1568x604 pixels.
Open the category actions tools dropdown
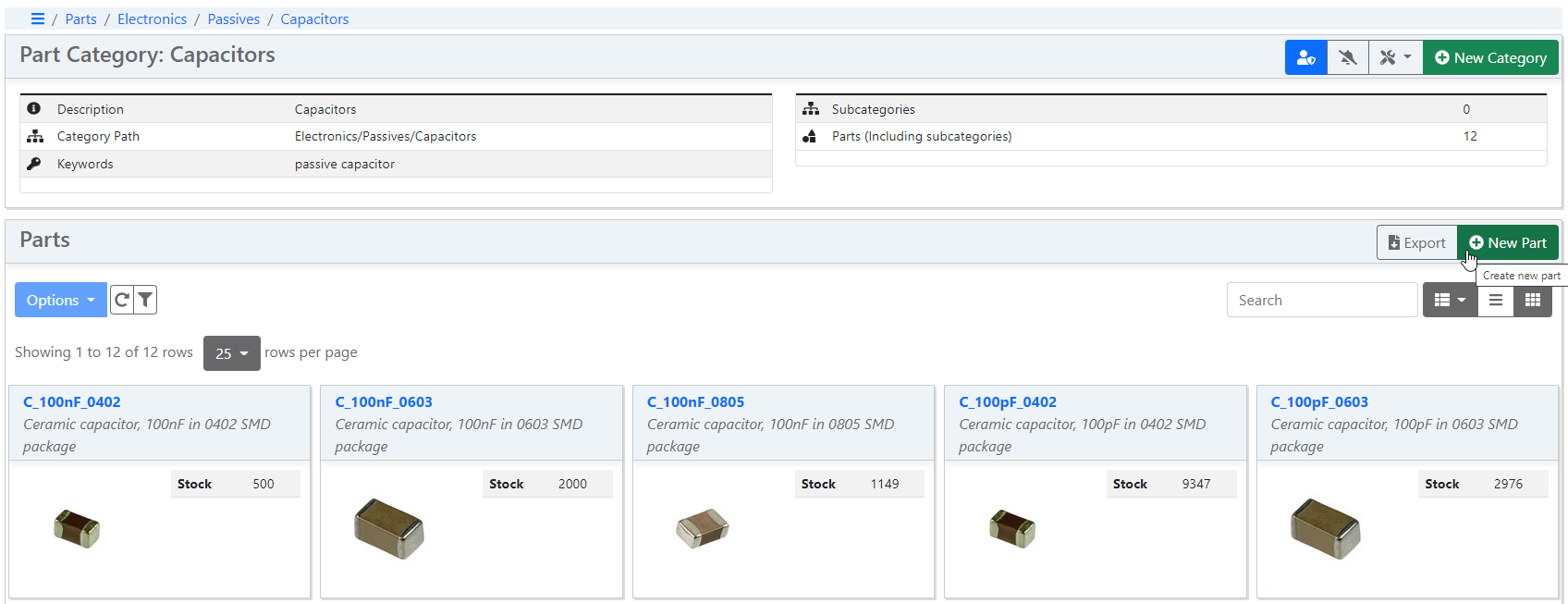pos(1394,57)
